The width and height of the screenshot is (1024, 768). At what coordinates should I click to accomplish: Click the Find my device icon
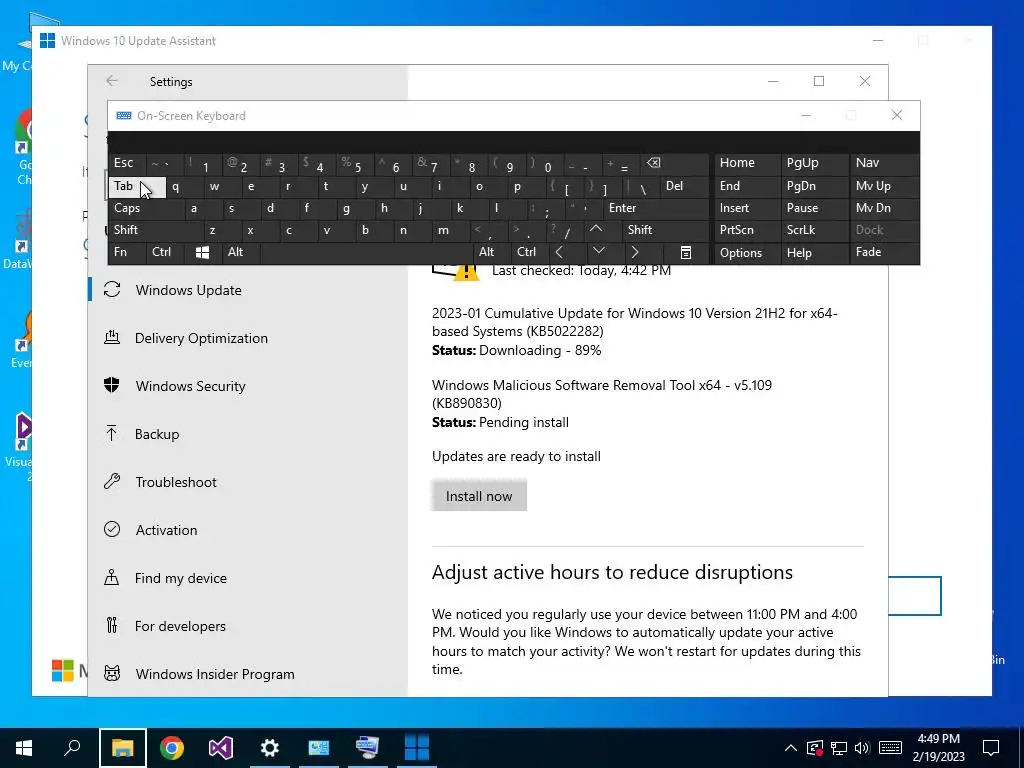tap(112, 577)
